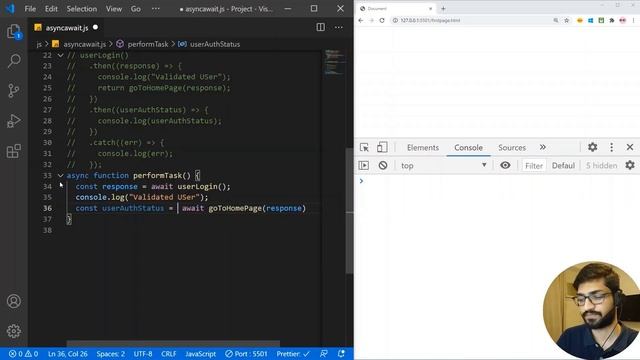Open the notifications bell in status bar
The height and width of the screenshot is (360, 640).
tap(341, 353)
